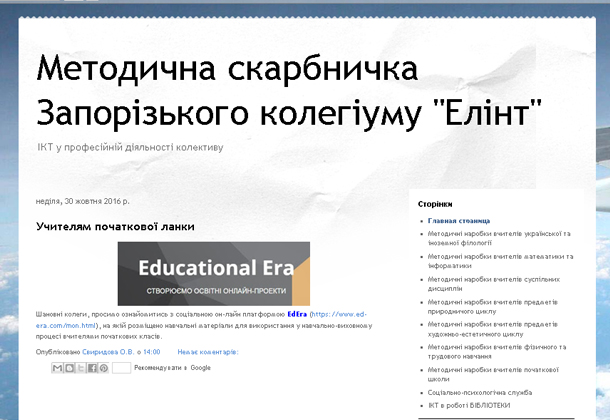Click the Google +1 recommend box
Image resolution: width=610 pixels, height=420 pixels.
(121, 368)
